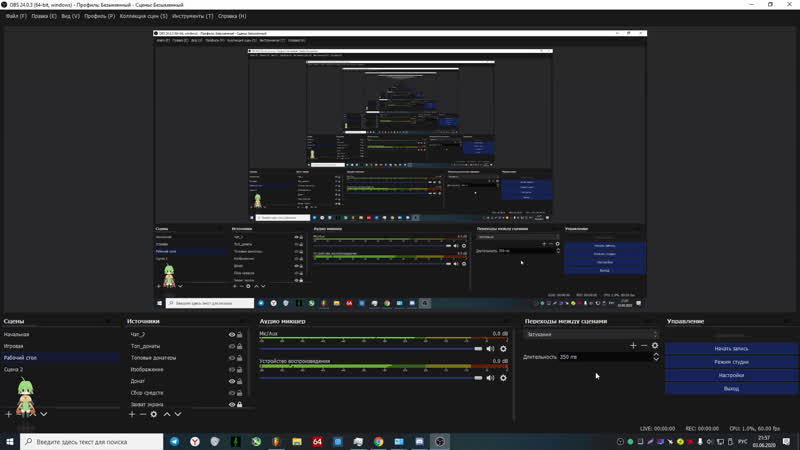Mute the Устройство воспроизведения speaker icon
The width and height of the screenshot is (800, 450).
click(x=490, y=378)
